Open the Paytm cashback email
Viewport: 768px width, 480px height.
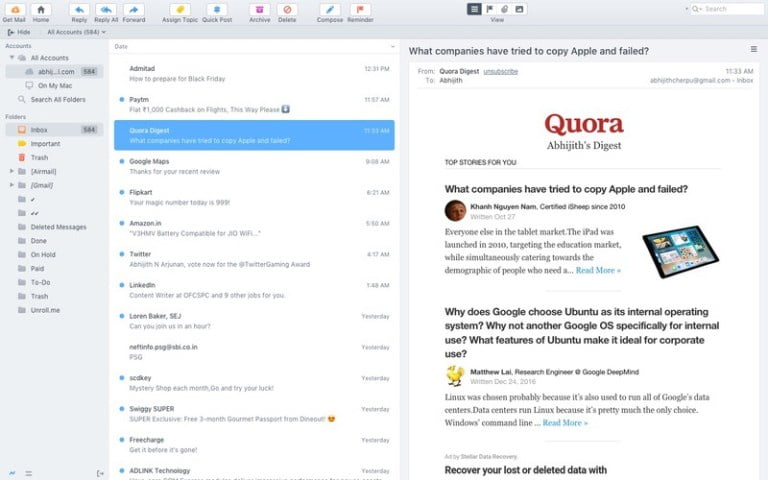coord(254,104)
